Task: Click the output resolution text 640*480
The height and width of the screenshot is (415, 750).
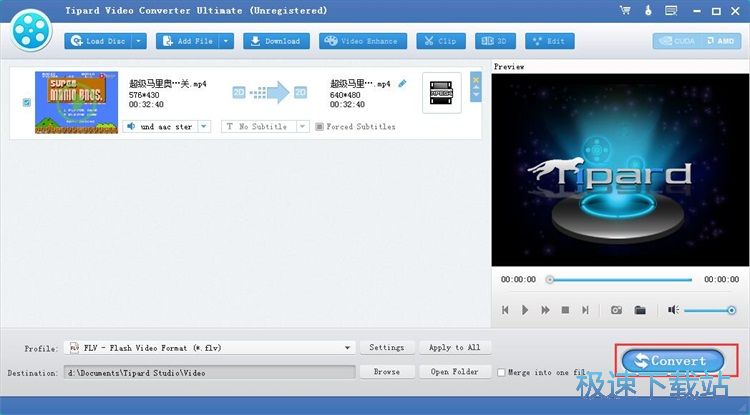Action: [x=345, y=95]
